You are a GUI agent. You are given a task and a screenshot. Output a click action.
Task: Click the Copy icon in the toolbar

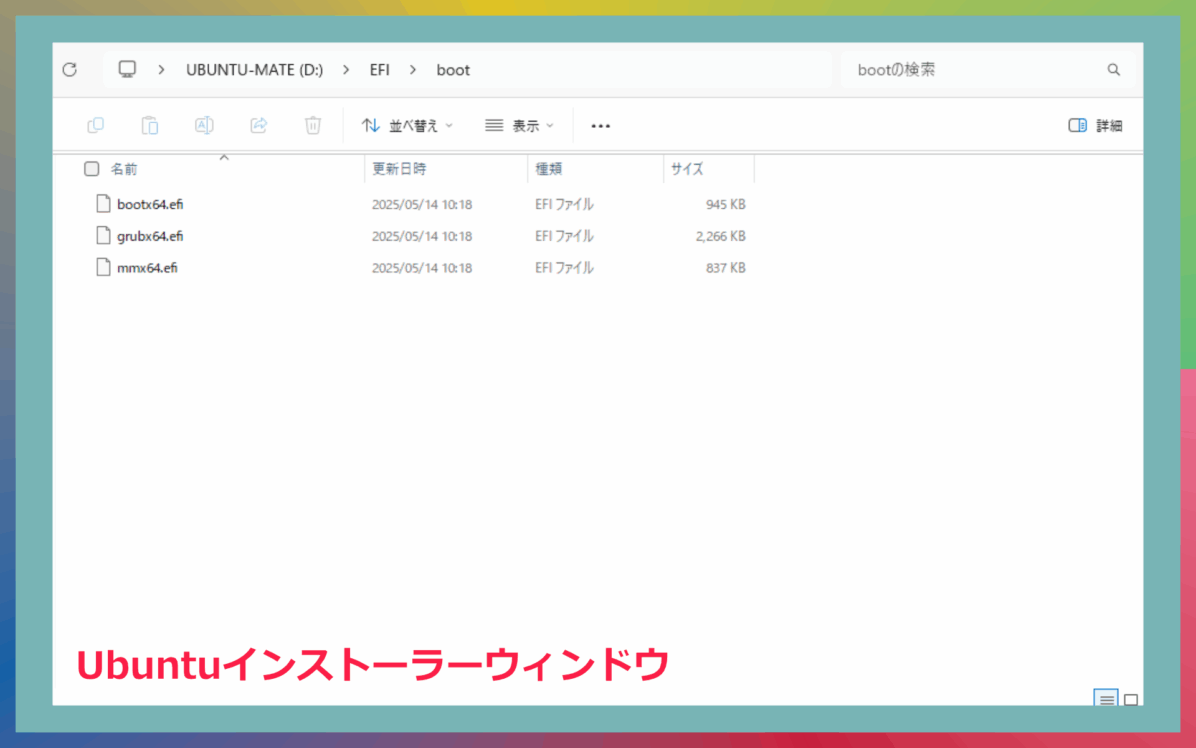pos(95,125)
